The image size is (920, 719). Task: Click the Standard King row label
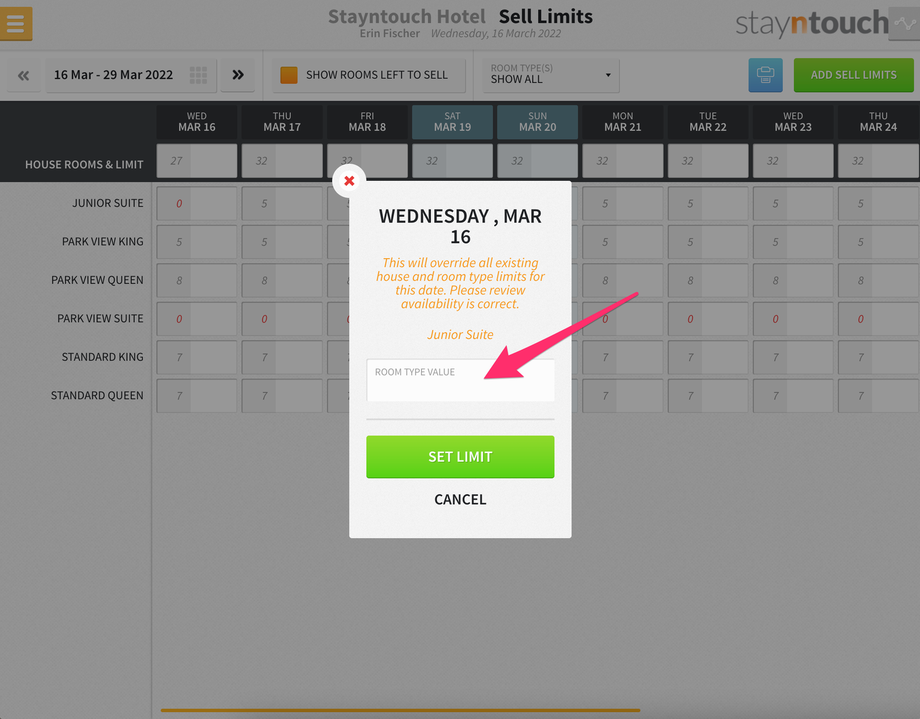[x=102, y=357]
